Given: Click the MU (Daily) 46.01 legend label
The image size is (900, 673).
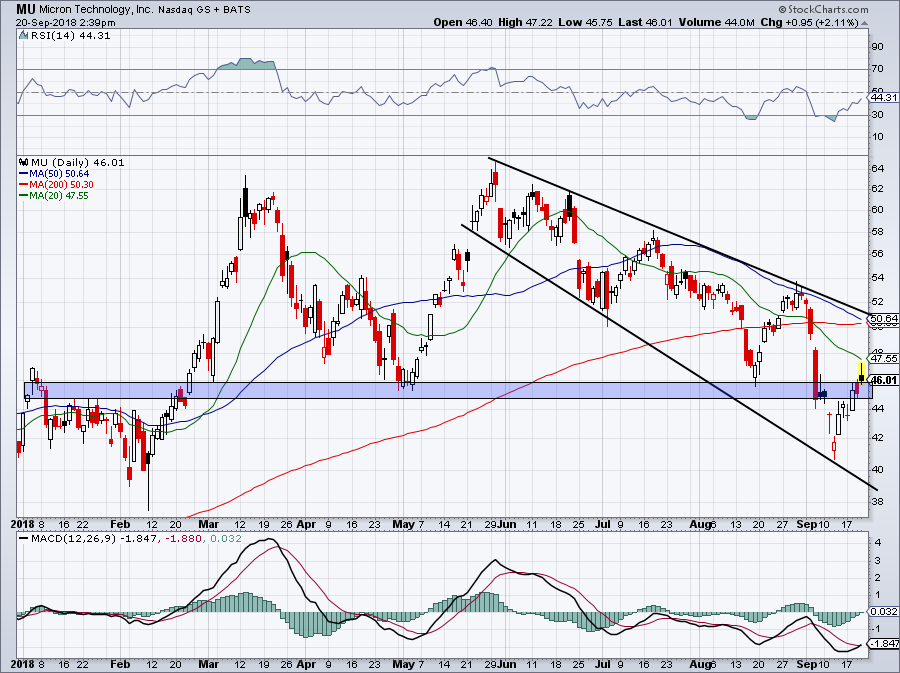Looking at the screenshot, I should point(76,162).
